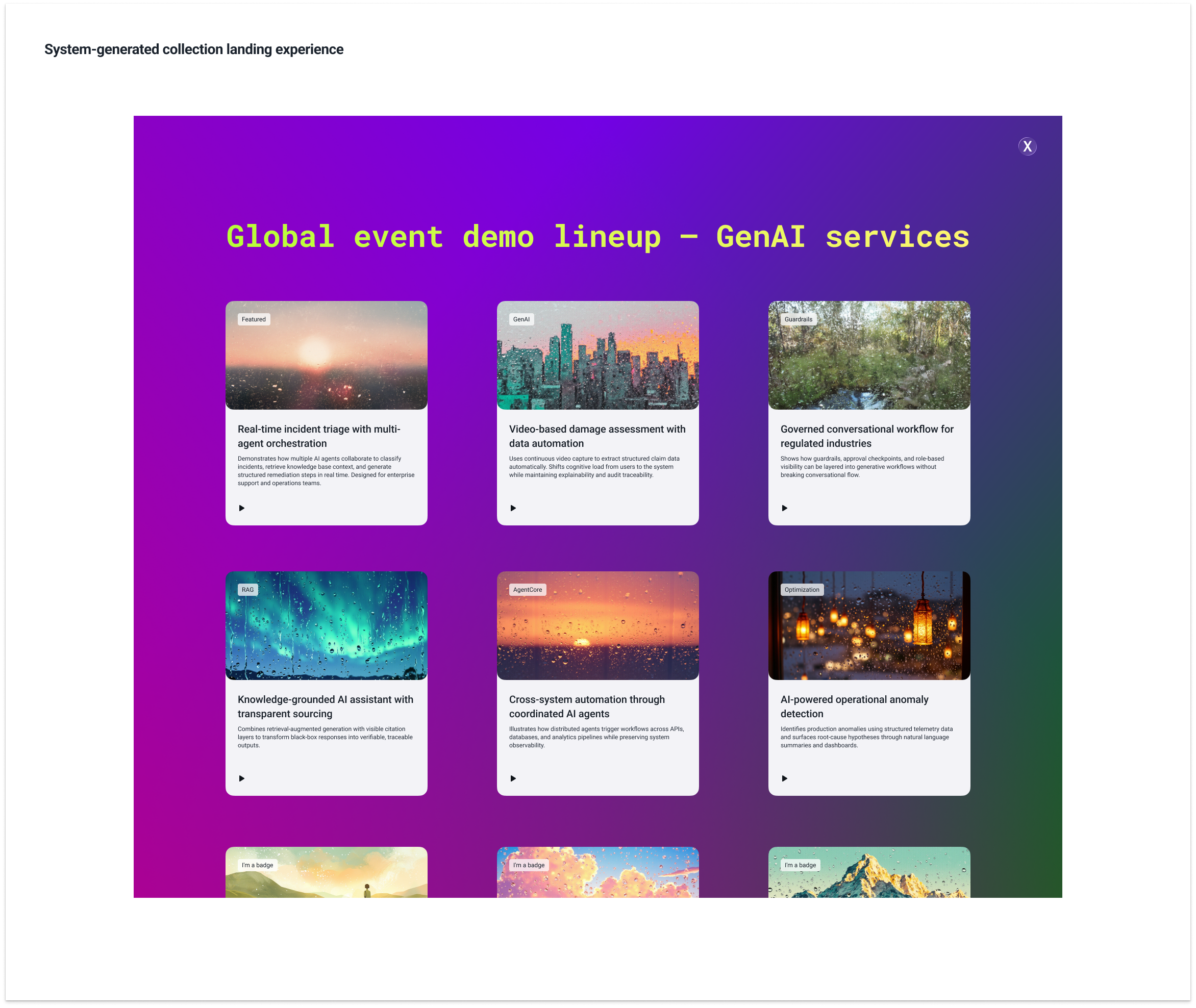
Task: Play the knowledge-grounded AI assistant demo
Action: click(x=242, y=778)
